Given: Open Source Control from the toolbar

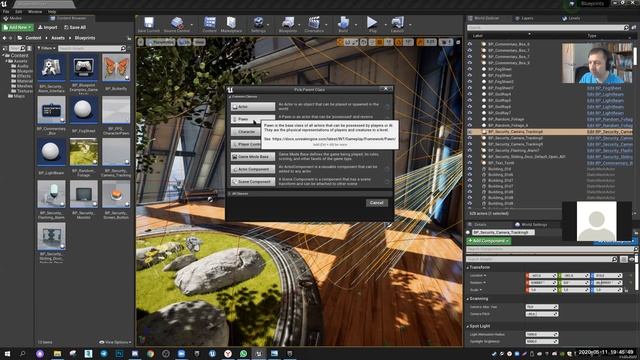Looking at the screenshot, I should [176, 24].
